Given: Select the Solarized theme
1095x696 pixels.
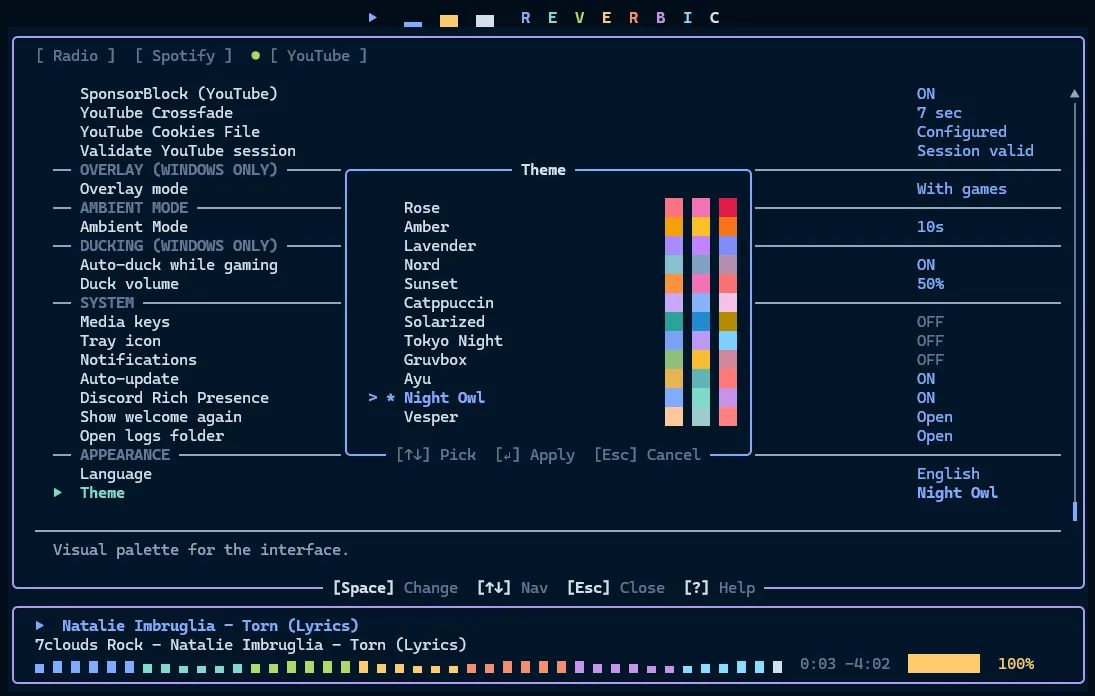Looking at the screenshot, I should tap(443, 321).
